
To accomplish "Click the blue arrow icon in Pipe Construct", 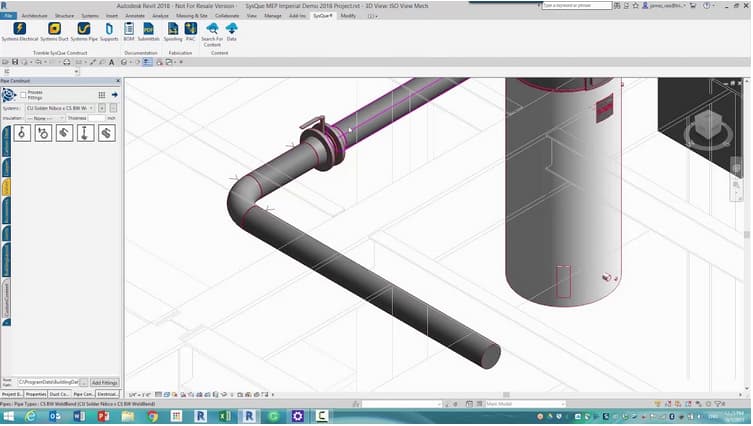I will coord(115,95).
